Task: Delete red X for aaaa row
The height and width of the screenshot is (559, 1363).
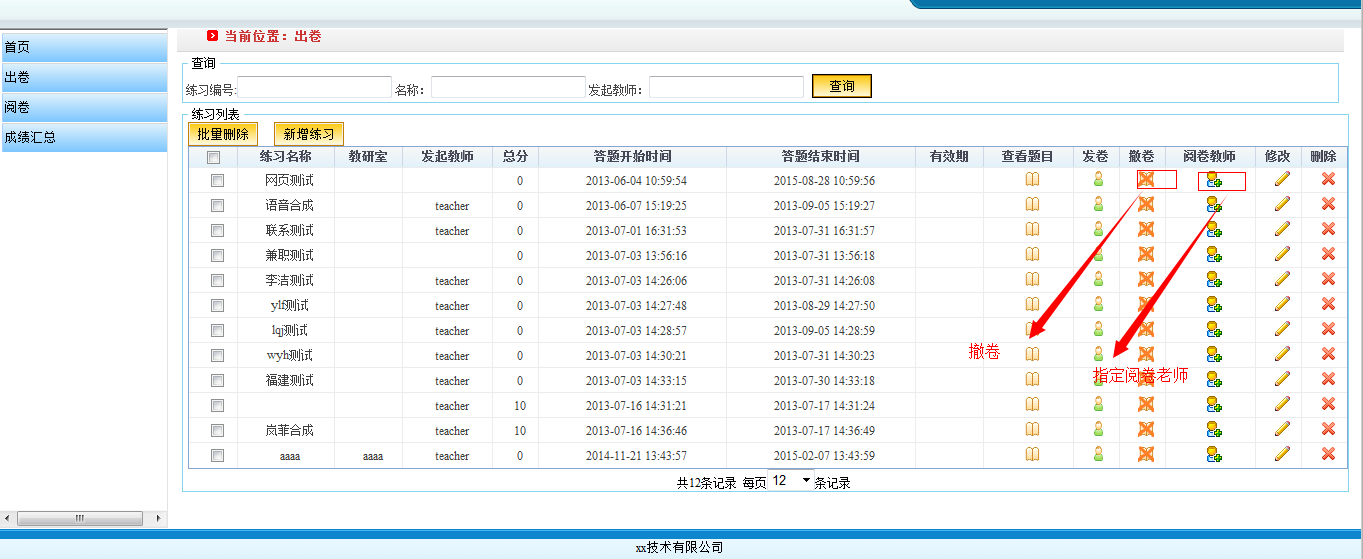Action: [1328, 454]
